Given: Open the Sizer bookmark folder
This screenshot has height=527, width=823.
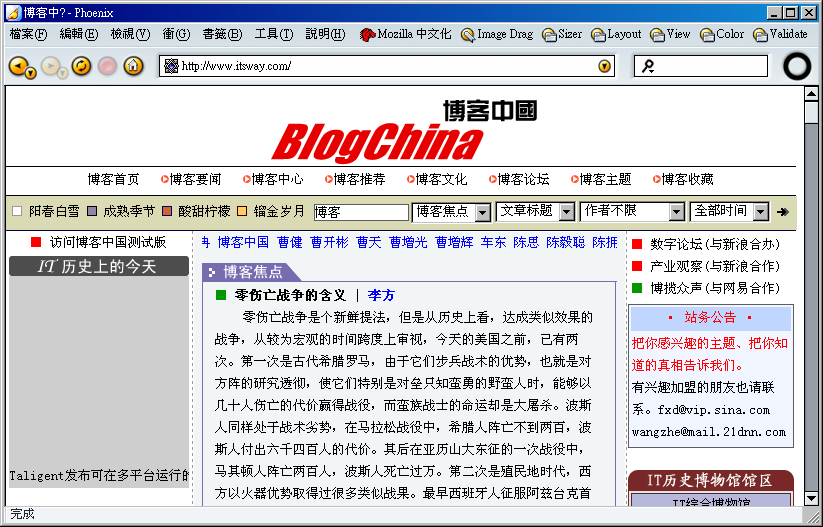Looking at the screenshot, I should [x=562, y=35].
